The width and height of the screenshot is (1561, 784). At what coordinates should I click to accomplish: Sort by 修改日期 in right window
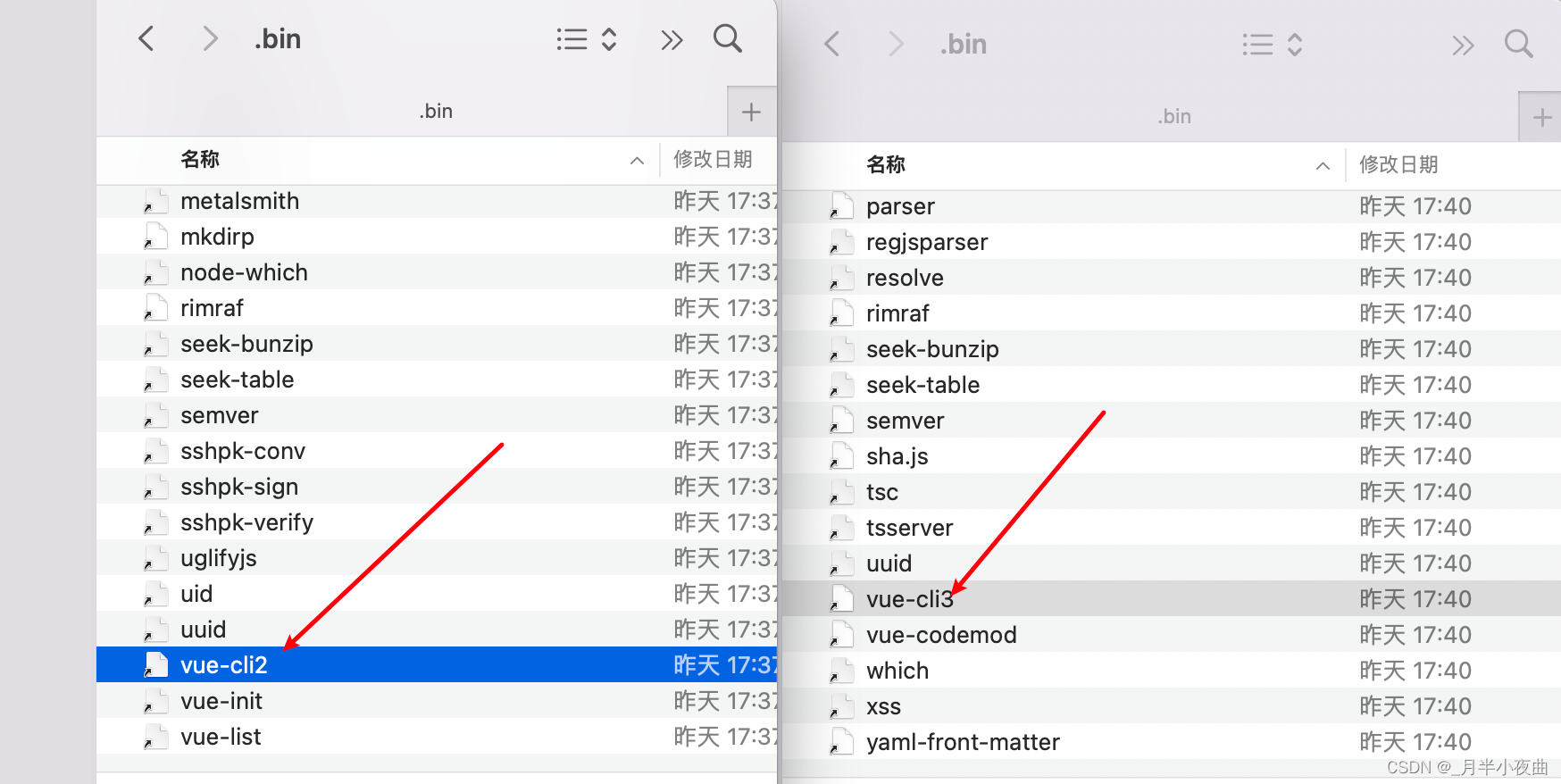click(1398, 164)
